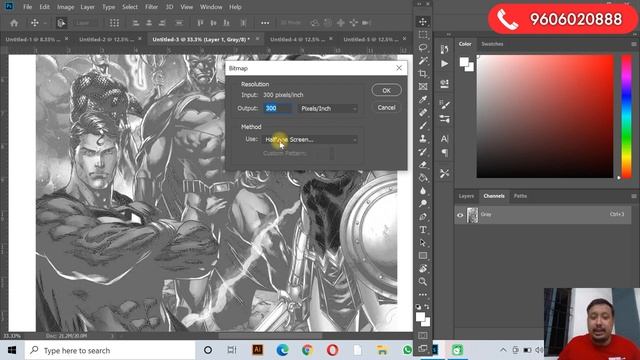Select the Path Selection tool

point(423,242)
